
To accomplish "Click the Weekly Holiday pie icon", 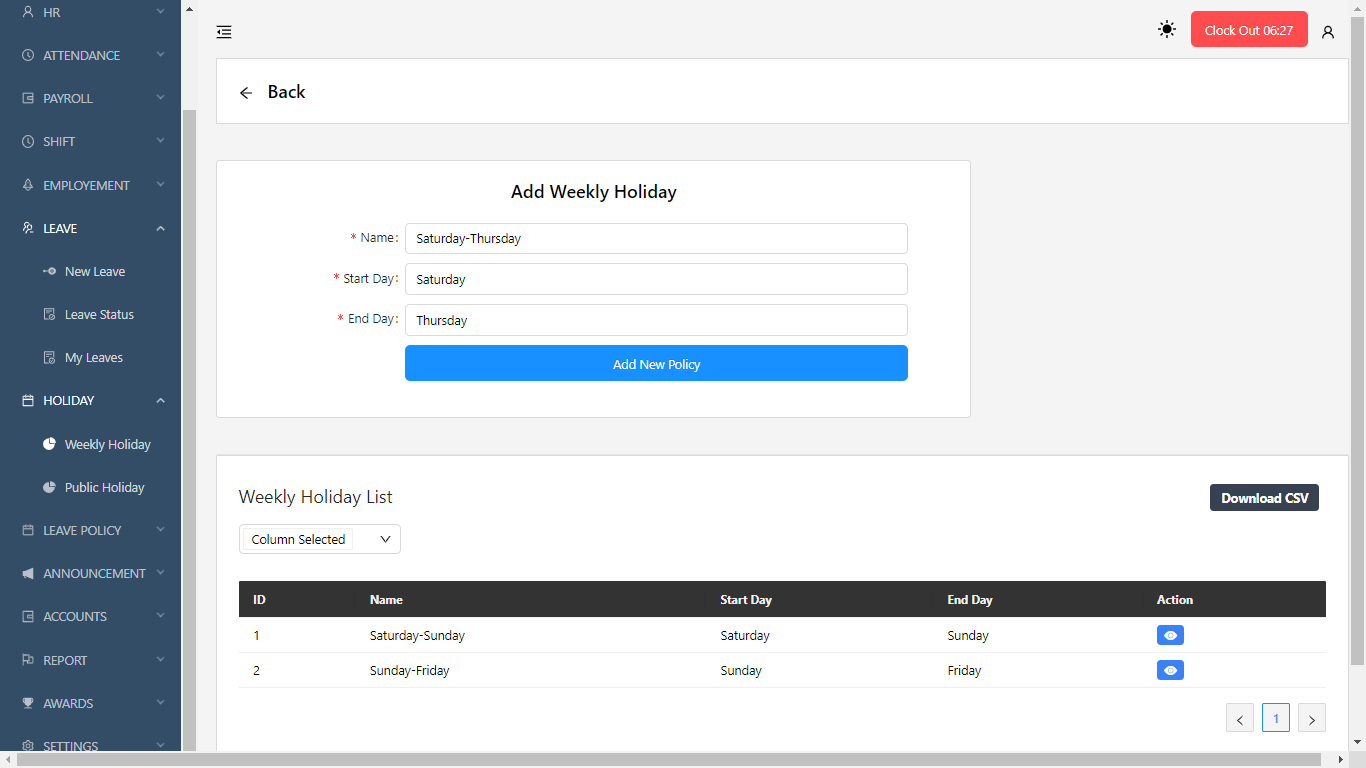I will click(49, 444).
